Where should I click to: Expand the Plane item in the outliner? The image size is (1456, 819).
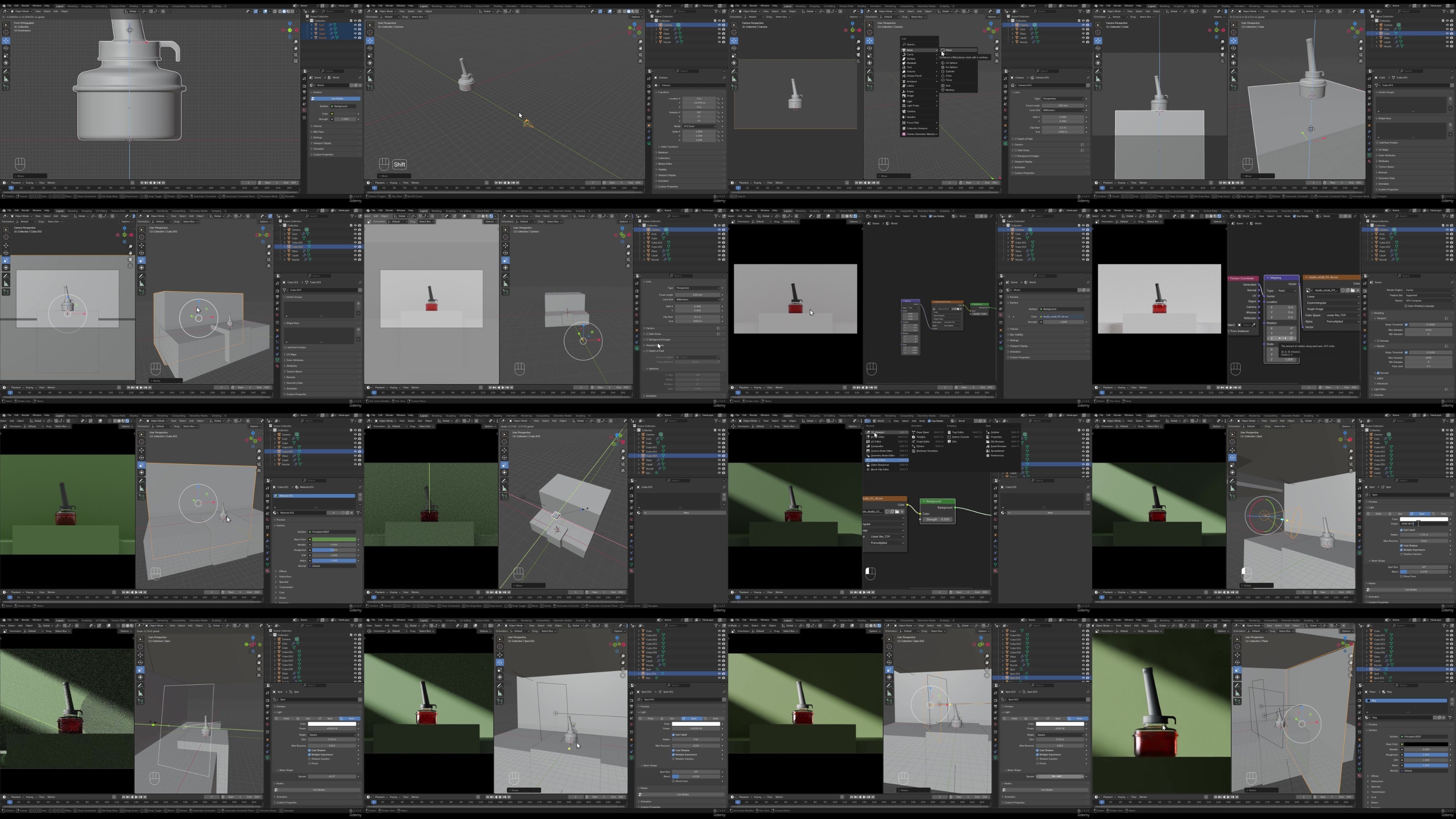click(x=1367, y=669)
